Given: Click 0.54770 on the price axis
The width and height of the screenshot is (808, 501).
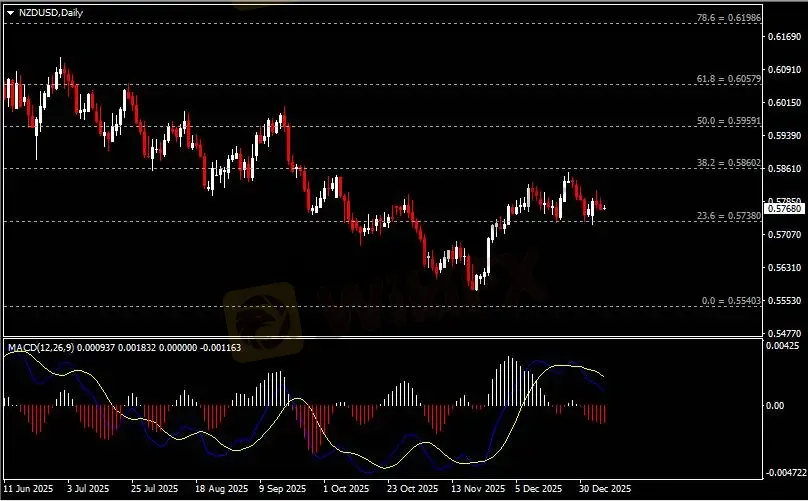Looking at the screenshot, I should pyautogui.click(x=785, y=333).
